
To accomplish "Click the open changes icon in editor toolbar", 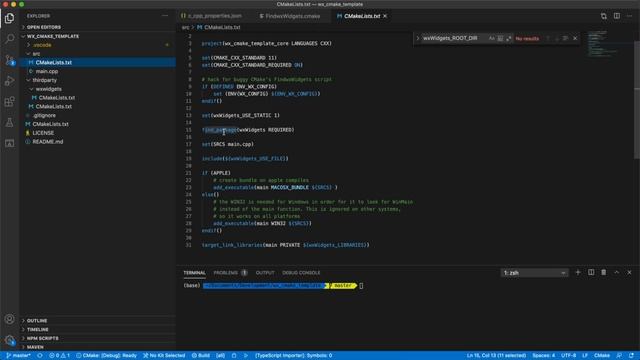I will (x=604, y=16).
